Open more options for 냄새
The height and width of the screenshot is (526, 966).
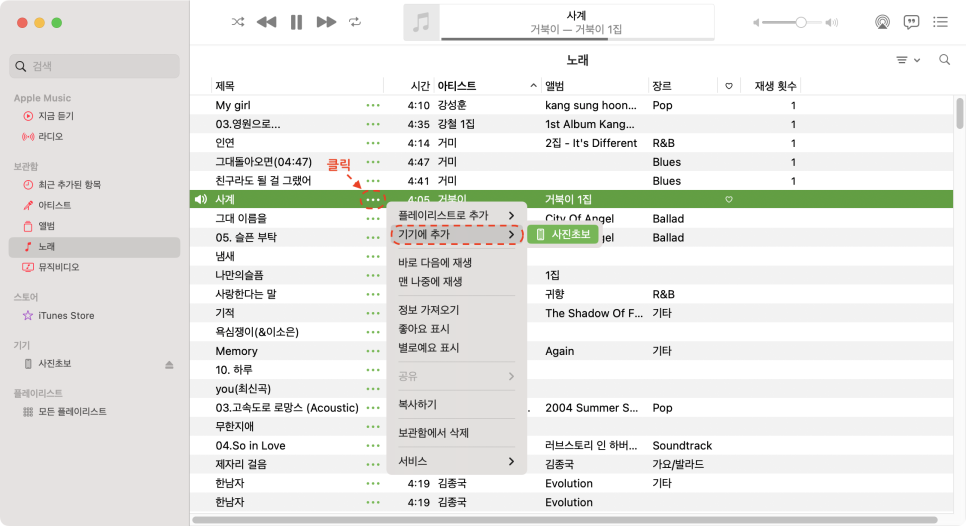pyautogui.click(x=373, y=256)
